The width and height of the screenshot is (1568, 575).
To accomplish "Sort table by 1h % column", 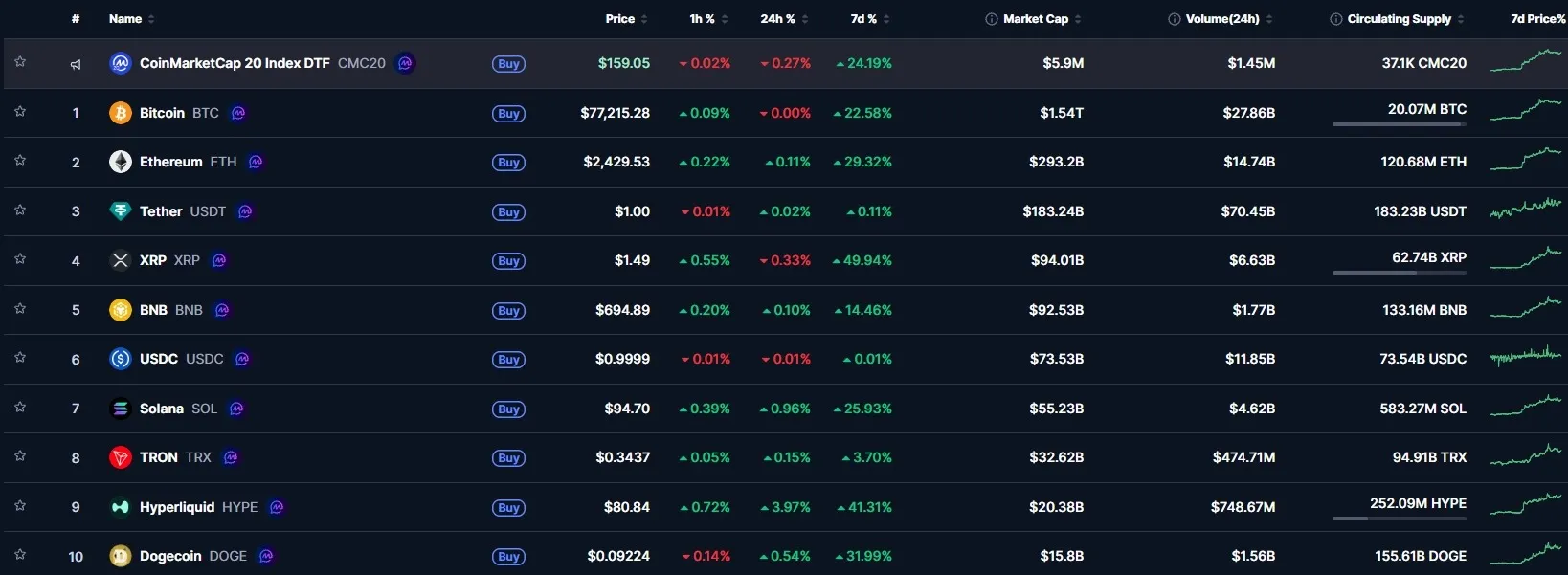I will click(x=709, y=19).
